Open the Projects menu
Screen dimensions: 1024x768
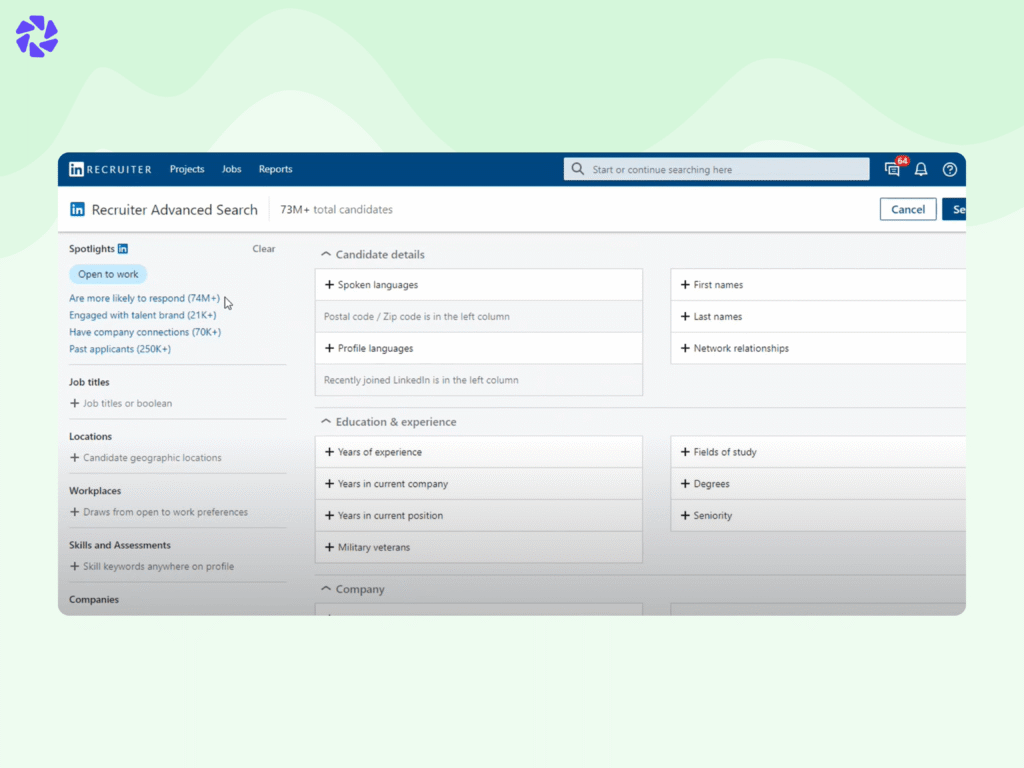coord(187,169)
